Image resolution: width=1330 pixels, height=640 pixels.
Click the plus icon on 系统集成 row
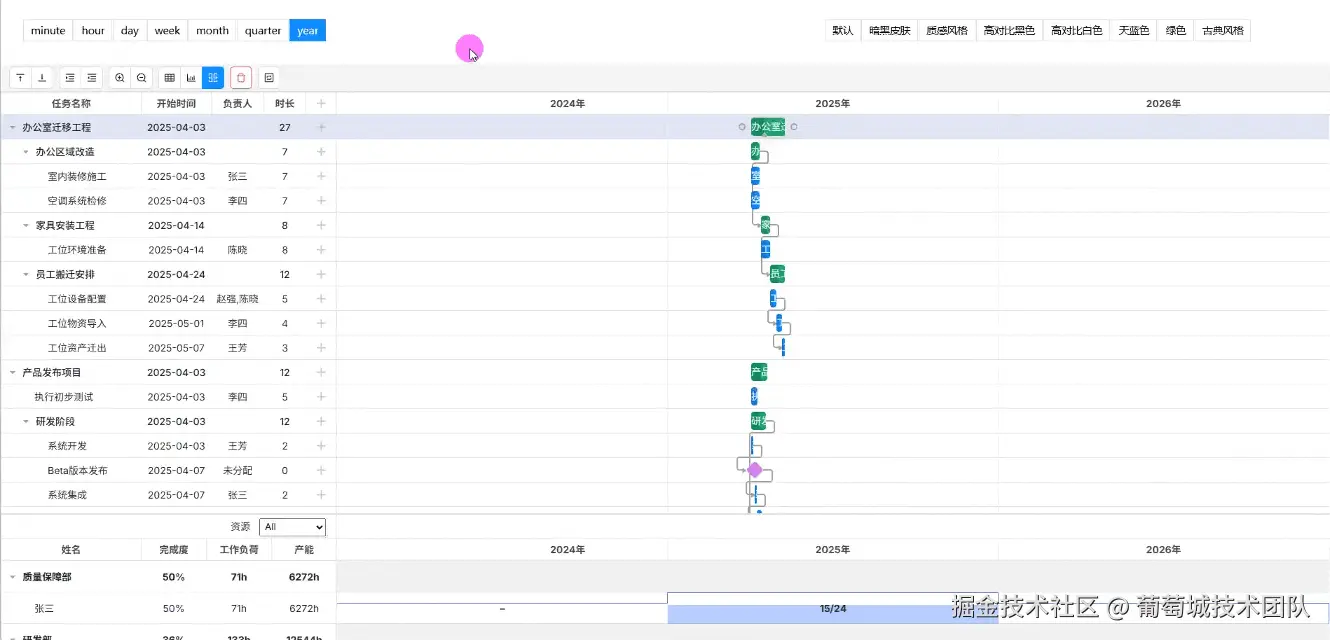[321, 495]
